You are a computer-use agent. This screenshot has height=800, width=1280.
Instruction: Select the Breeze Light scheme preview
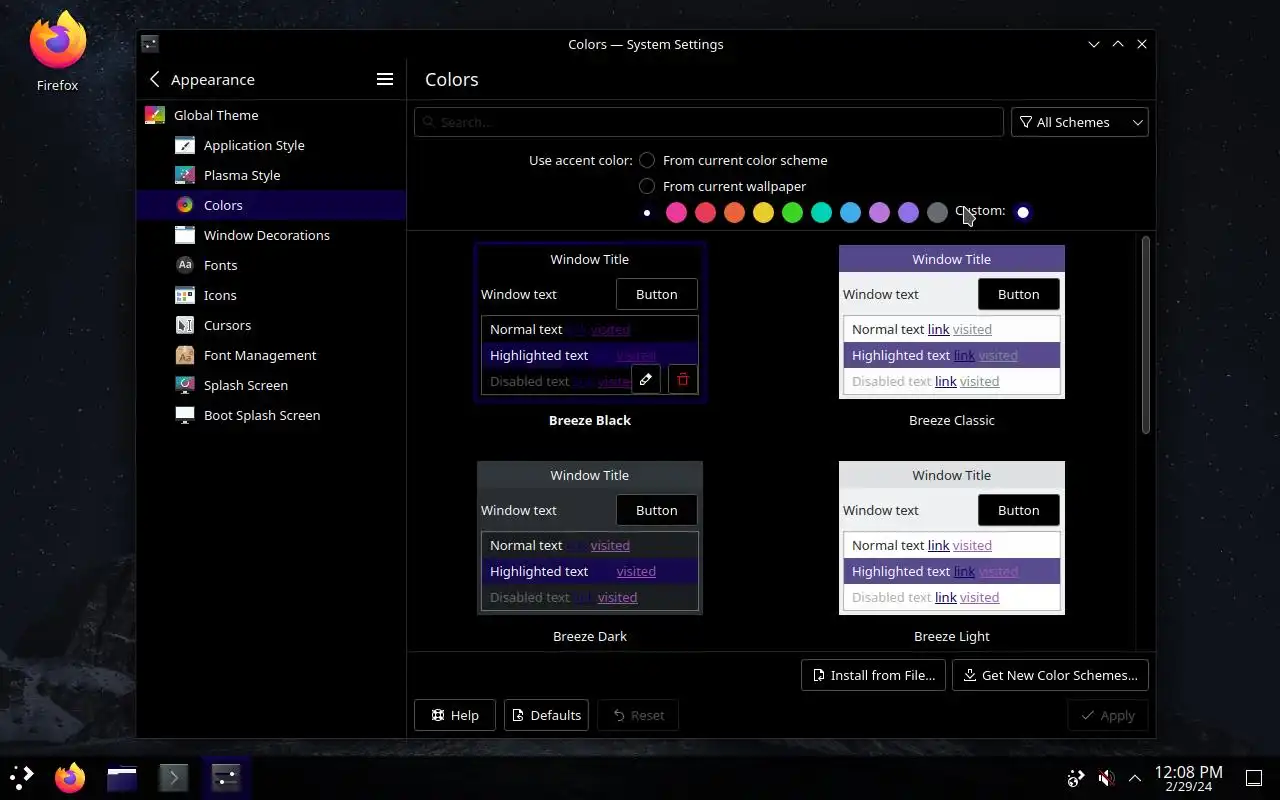point(952,538)
